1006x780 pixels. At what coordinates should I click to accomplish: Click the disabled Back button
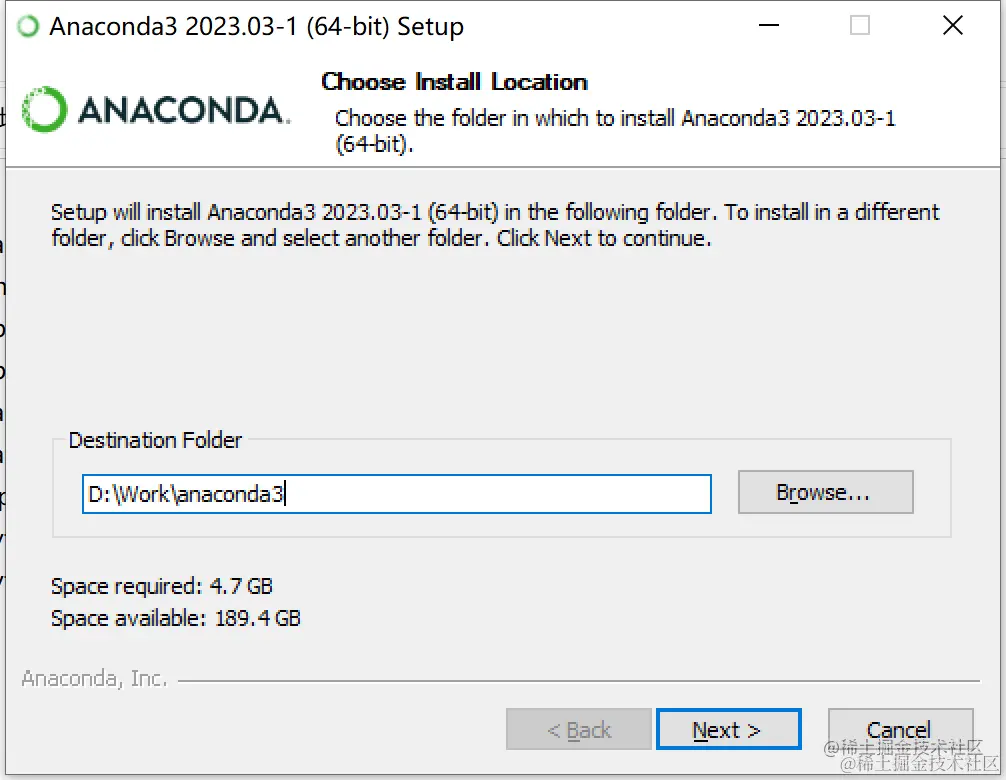point(578,729)
